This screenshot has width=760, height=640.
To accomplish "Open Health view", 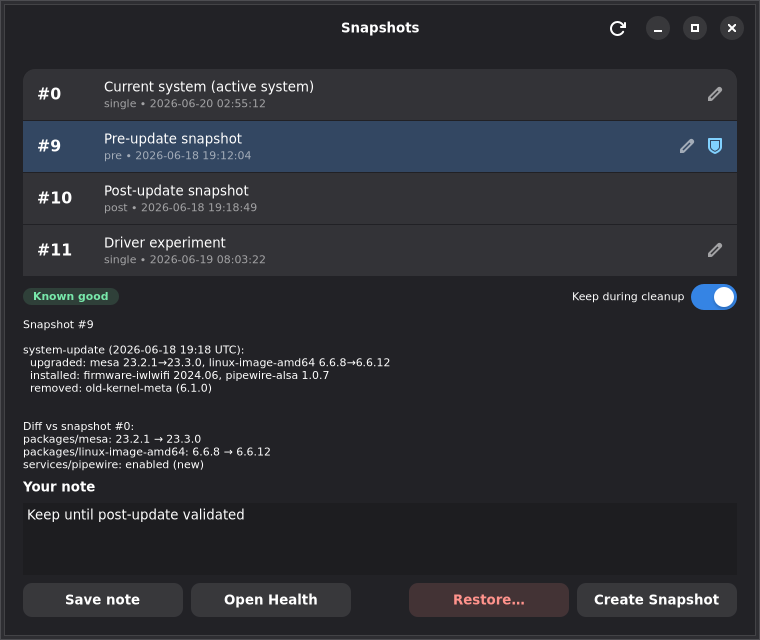I will pos(270,600).
